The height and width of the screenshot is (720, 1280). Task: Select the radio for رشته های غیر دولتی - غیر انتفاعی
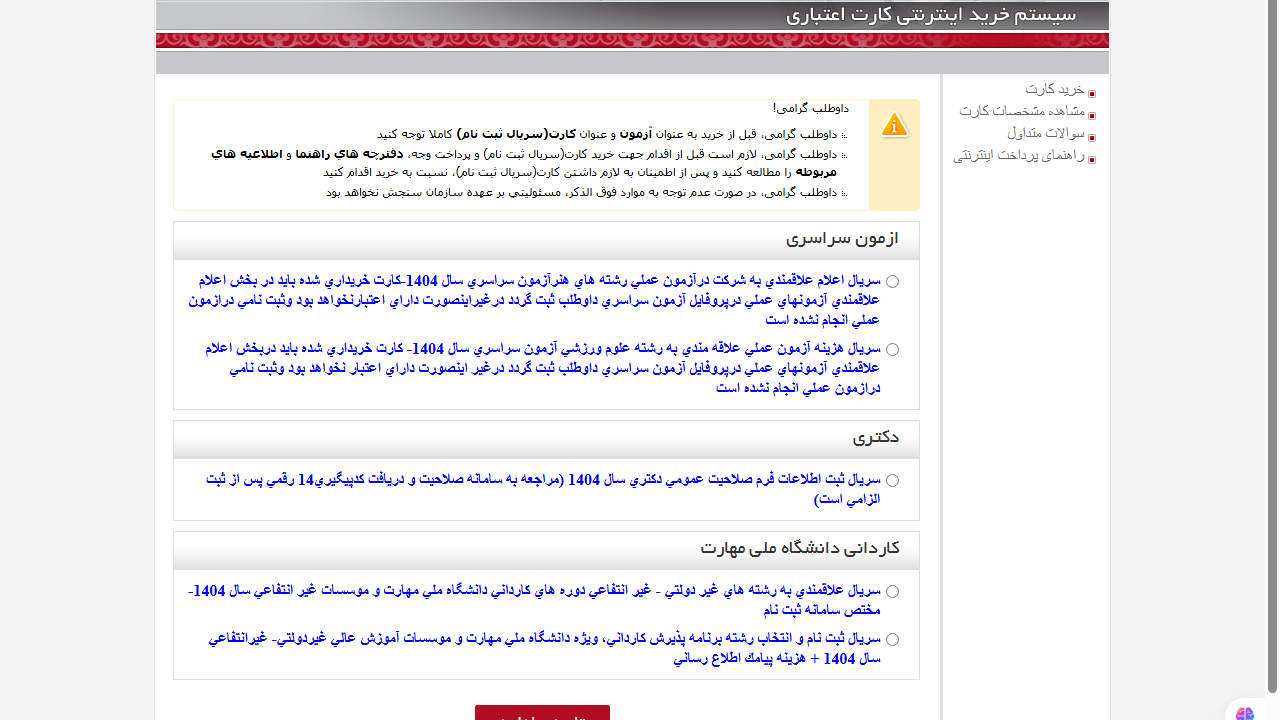click(892, 592)
